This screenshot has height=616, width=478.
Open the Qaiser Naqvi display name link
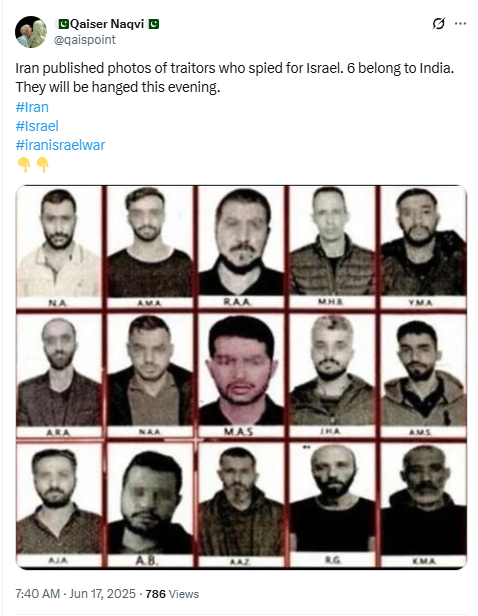click(x=108, y=24)
